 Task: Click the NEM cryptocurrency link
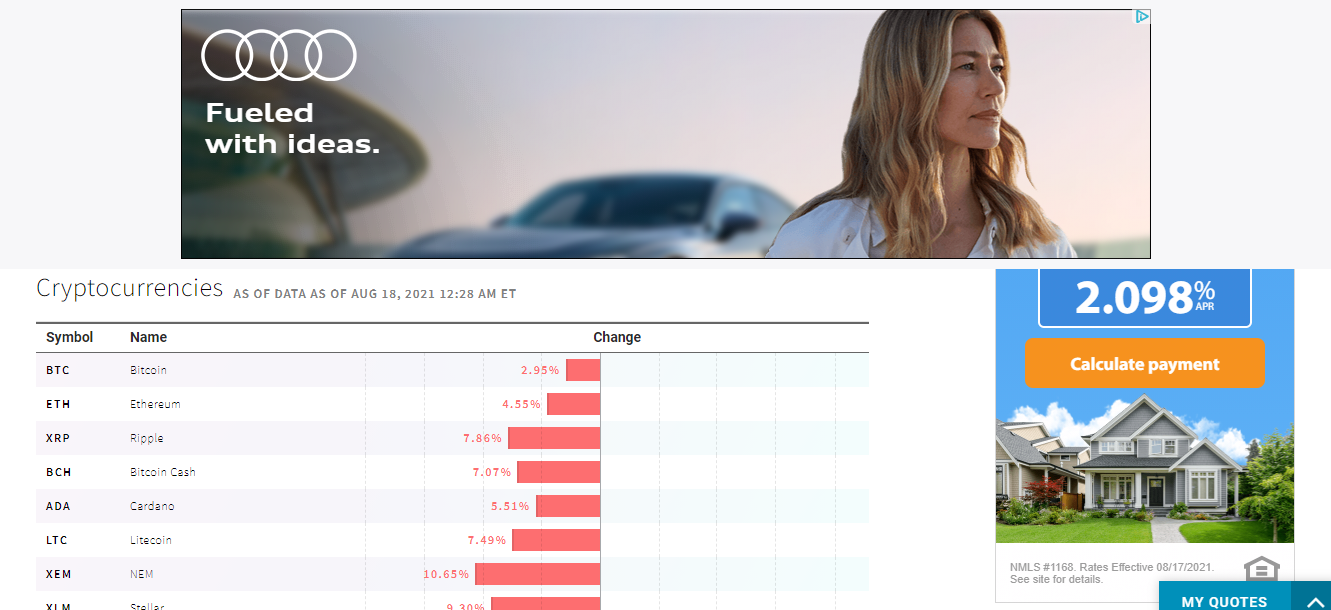(141, 574)
